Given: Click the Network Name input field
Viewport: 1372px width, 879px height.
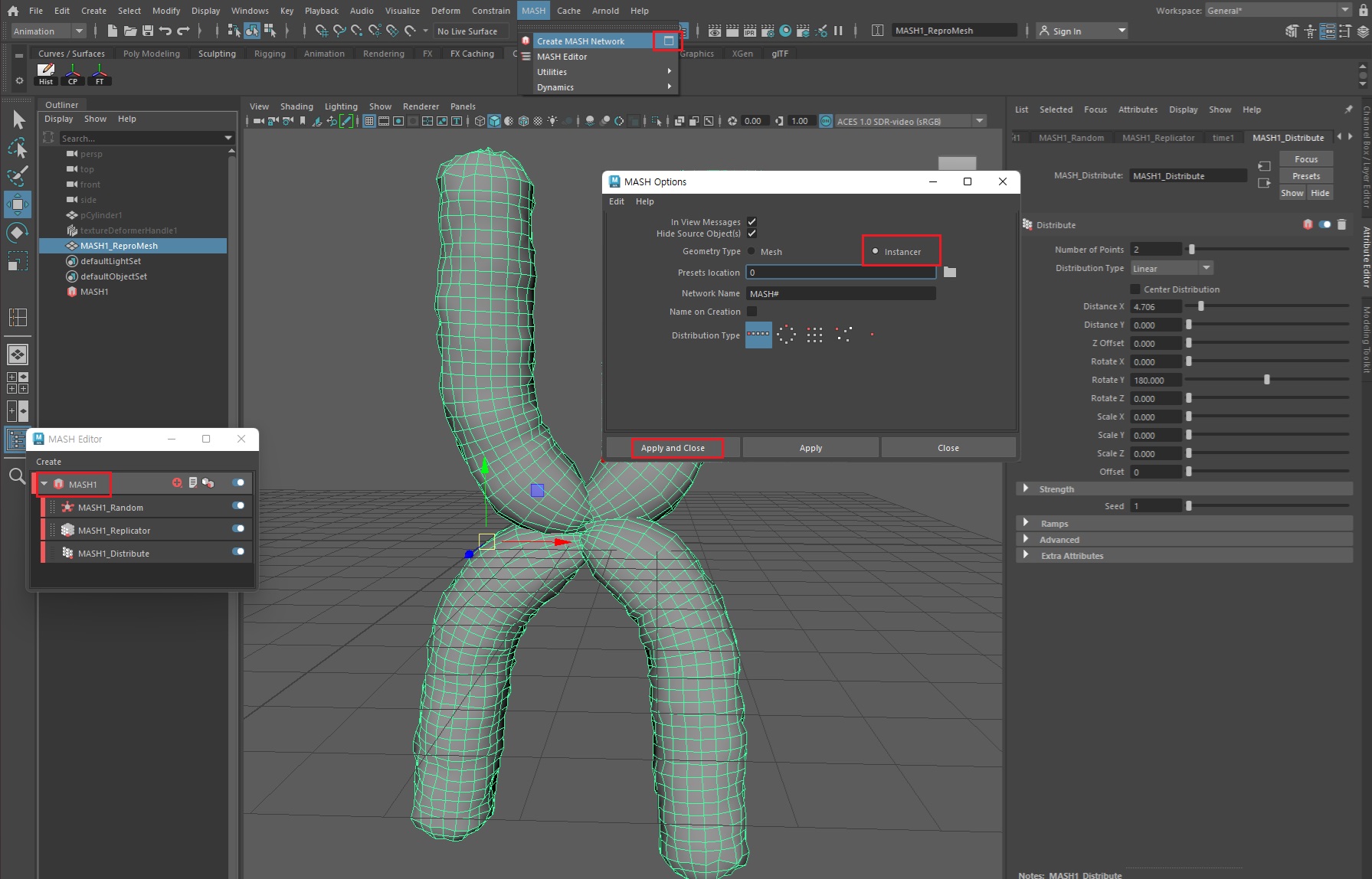Looking at the screenshot, I should [840, 293].
